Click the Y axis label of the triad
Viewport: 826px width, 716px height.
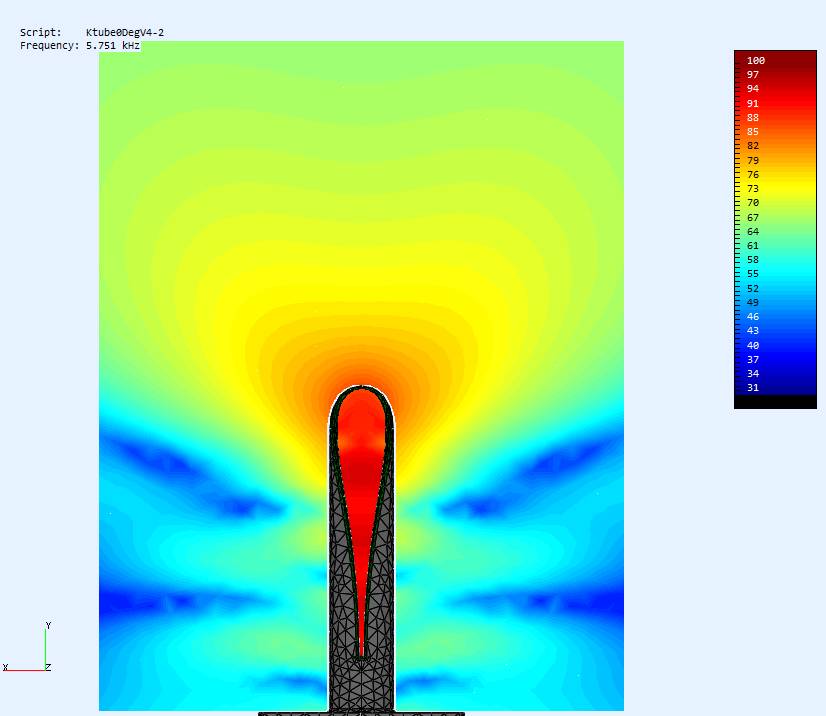pos(48,625)
